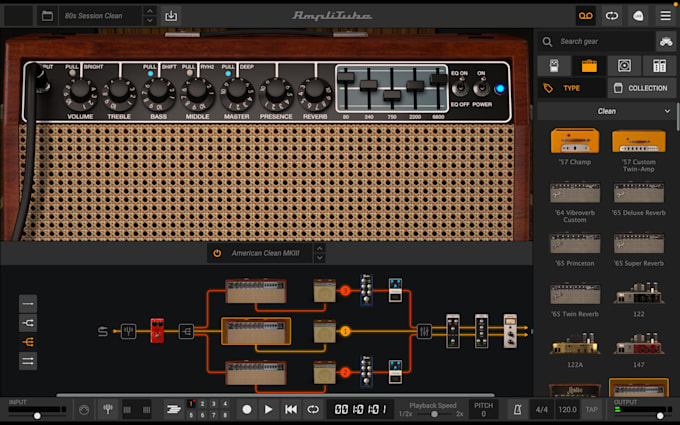Click the save preset download icon
Screen dimensions: 680x425
pyautogui.click(x=171, y=16)
